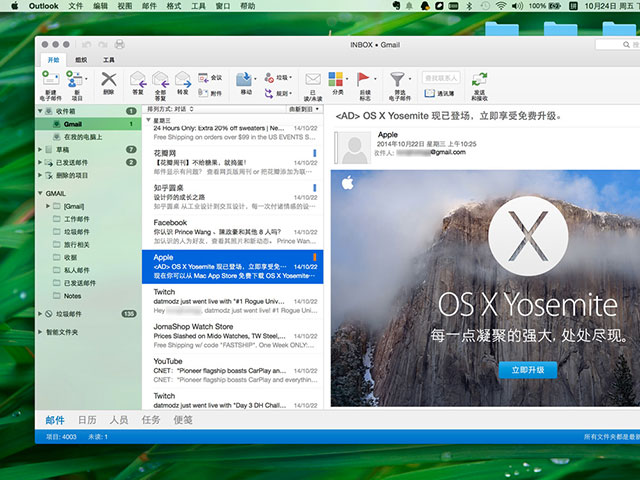Screen dimensions: 640x480
Task: Click the 立即升级 upgrade button
Action: coord(528,370)
